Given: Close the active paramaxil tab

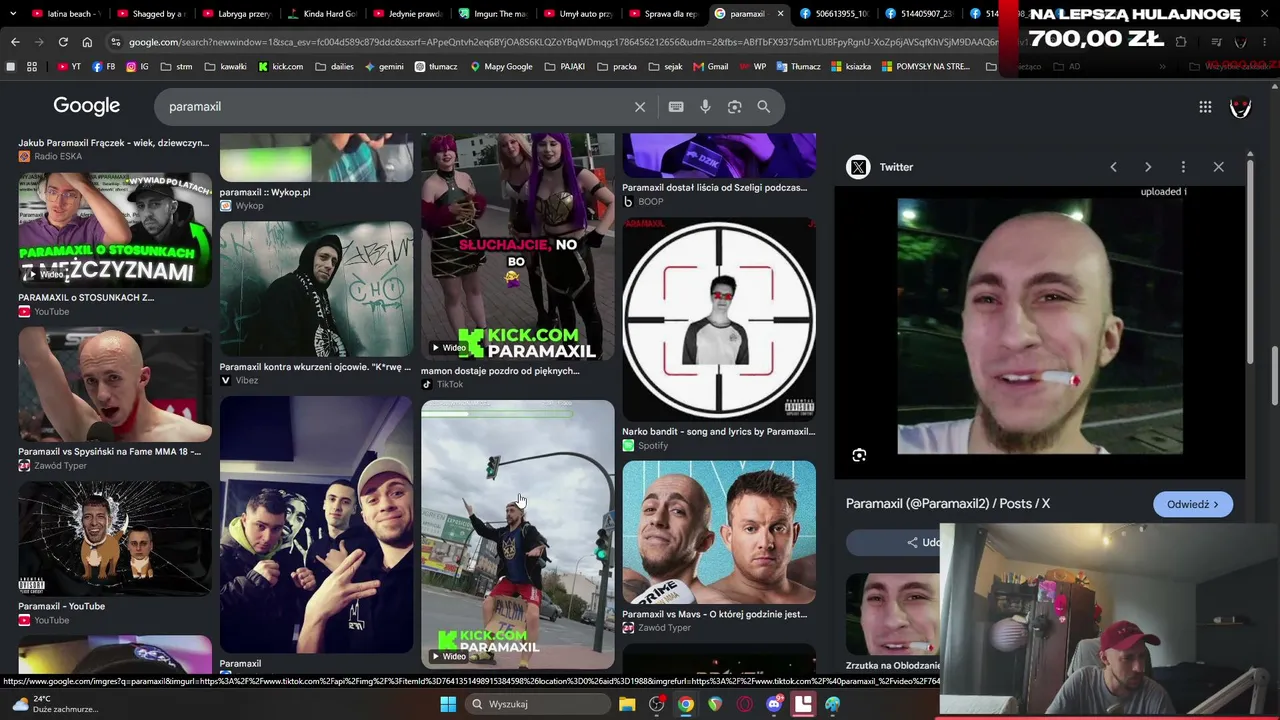Looking at the screenshot, I should tap(781, 14).
